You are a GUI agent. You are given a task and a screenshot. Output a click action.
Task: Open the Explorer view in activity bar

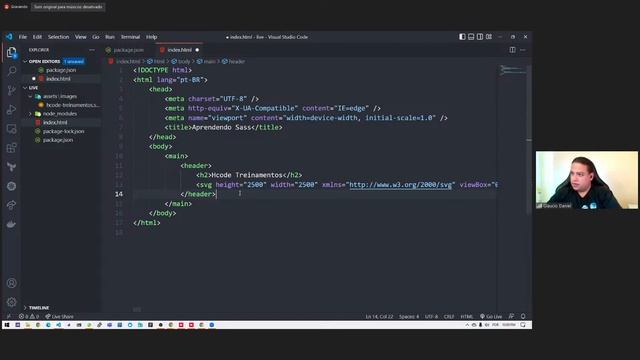tap(11, 52)
